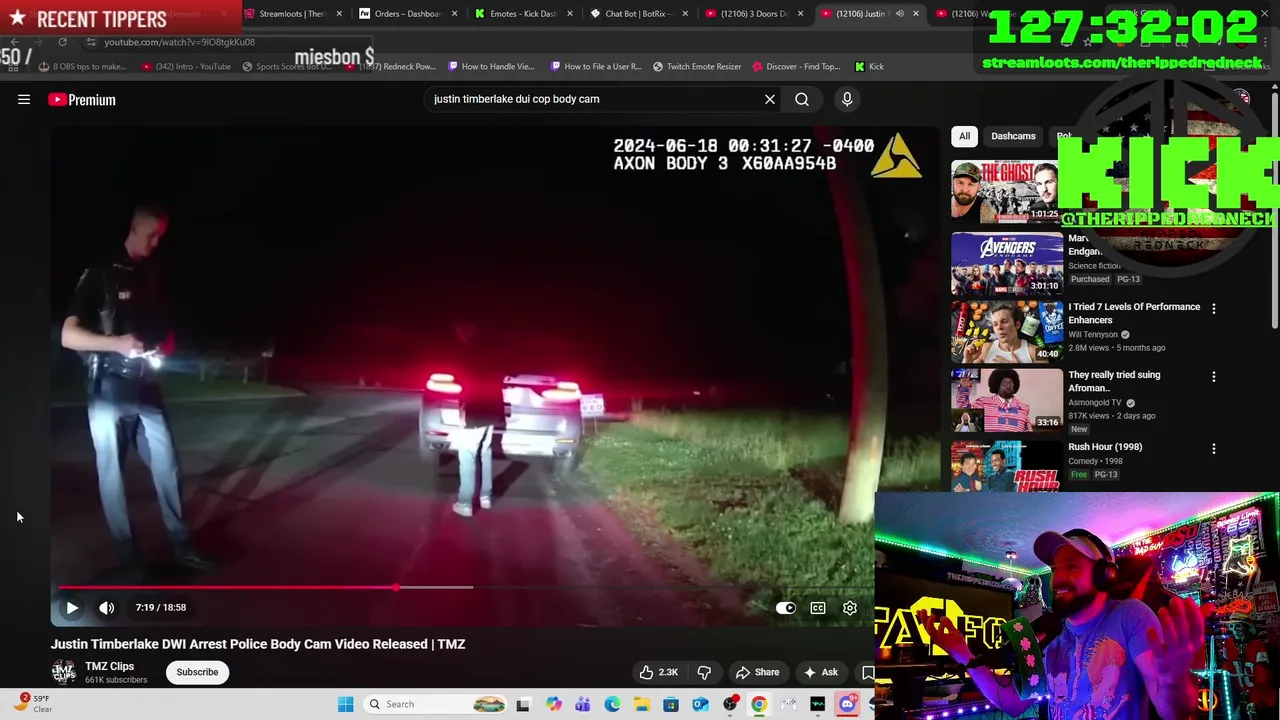Image resolution: width=1280 pixels, height=720 pixels.
Task: Open Discord taskbar icon
Action: 848,704
